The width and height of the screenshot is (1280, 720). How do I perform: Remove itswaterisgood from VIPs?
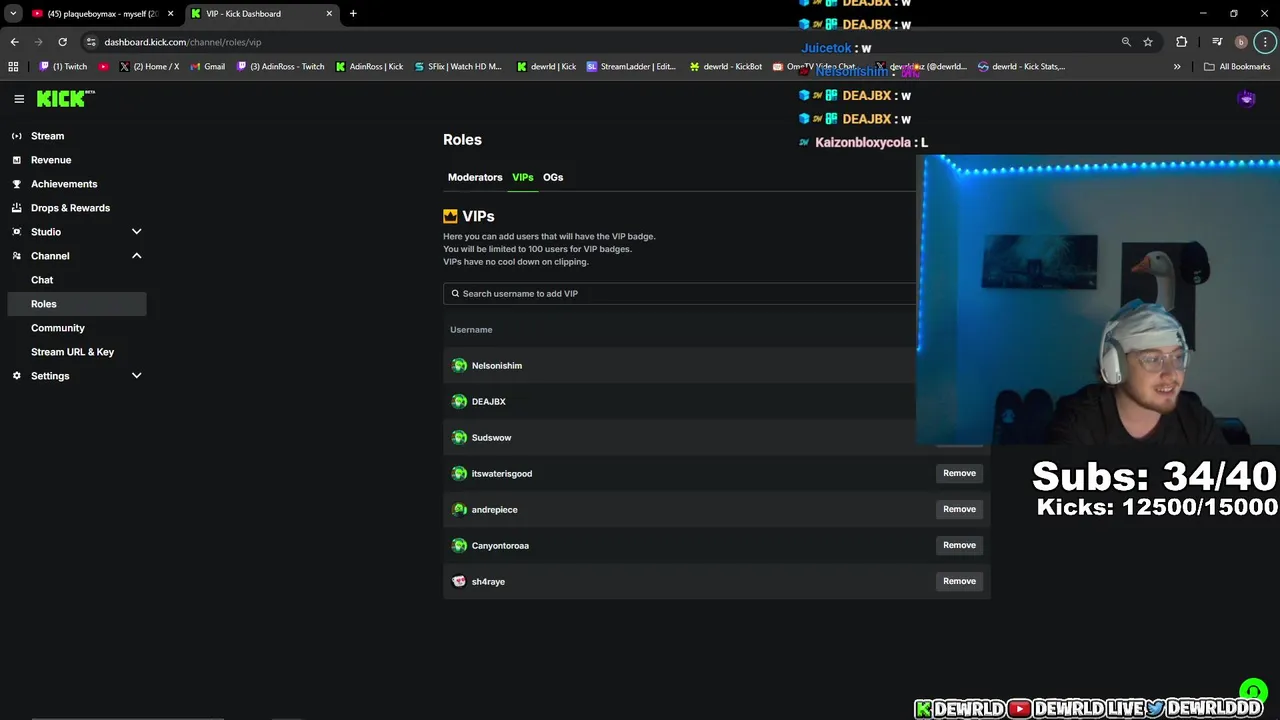(959, 473)
